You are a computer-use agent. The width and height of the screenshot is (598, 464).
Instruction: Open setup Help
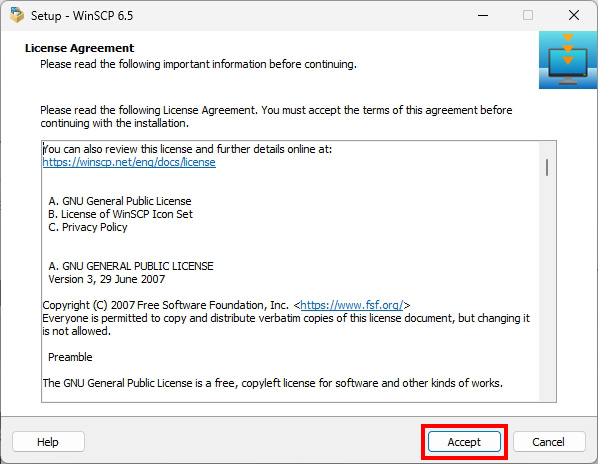point(48,442)
